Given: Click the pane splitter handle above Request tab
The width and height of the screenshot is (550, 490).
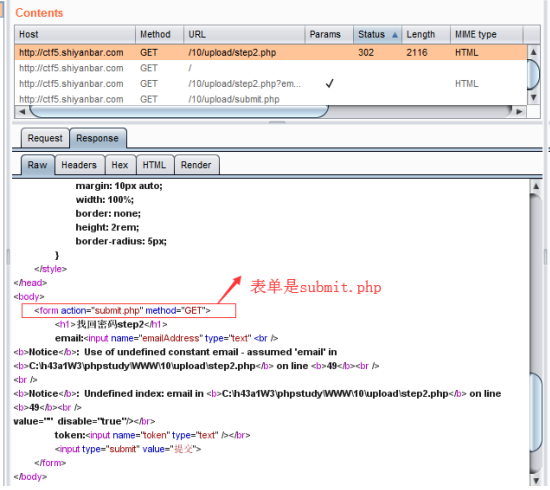Looking at the screenshot, I should click(277, 122).
